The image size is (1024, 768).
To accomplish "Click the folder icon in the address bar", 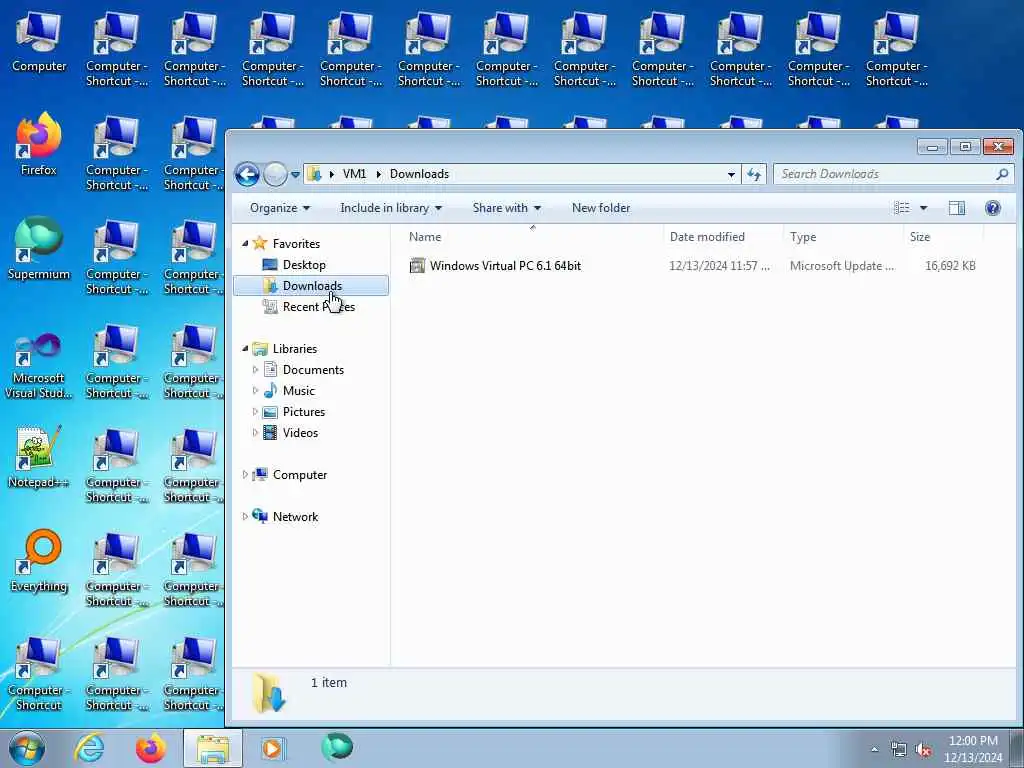I will (x=314, y=174).
